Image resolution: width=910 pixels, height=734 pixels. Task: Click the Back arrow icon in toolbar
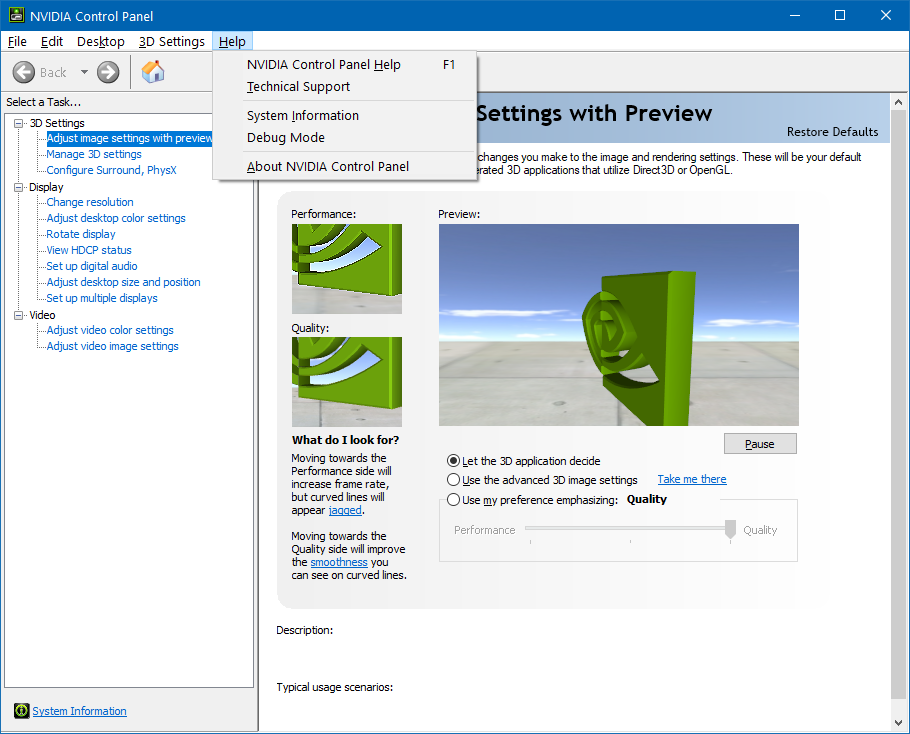click(24, 73)
